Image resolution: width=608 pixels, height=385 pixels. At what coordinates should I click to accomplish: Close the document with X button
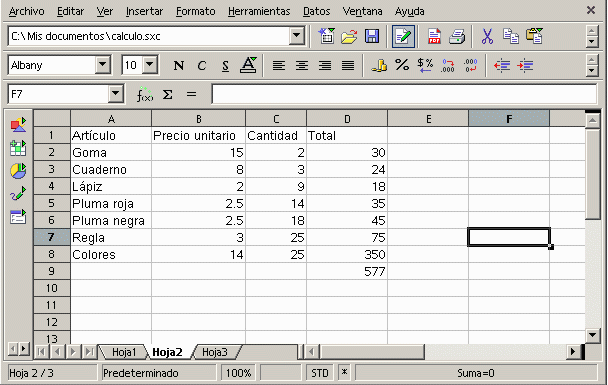[591, 10]
